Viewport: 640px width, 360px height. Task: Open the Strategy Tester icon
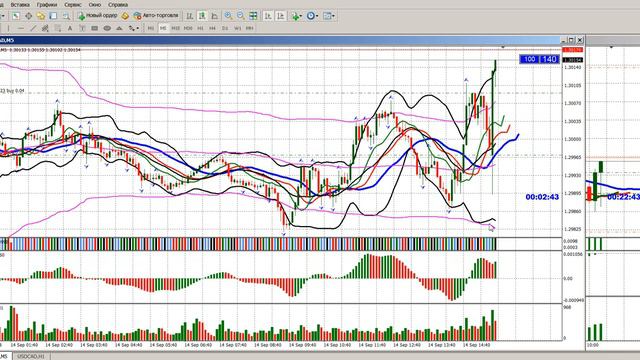pyautogui.click(x=66, y=16)
